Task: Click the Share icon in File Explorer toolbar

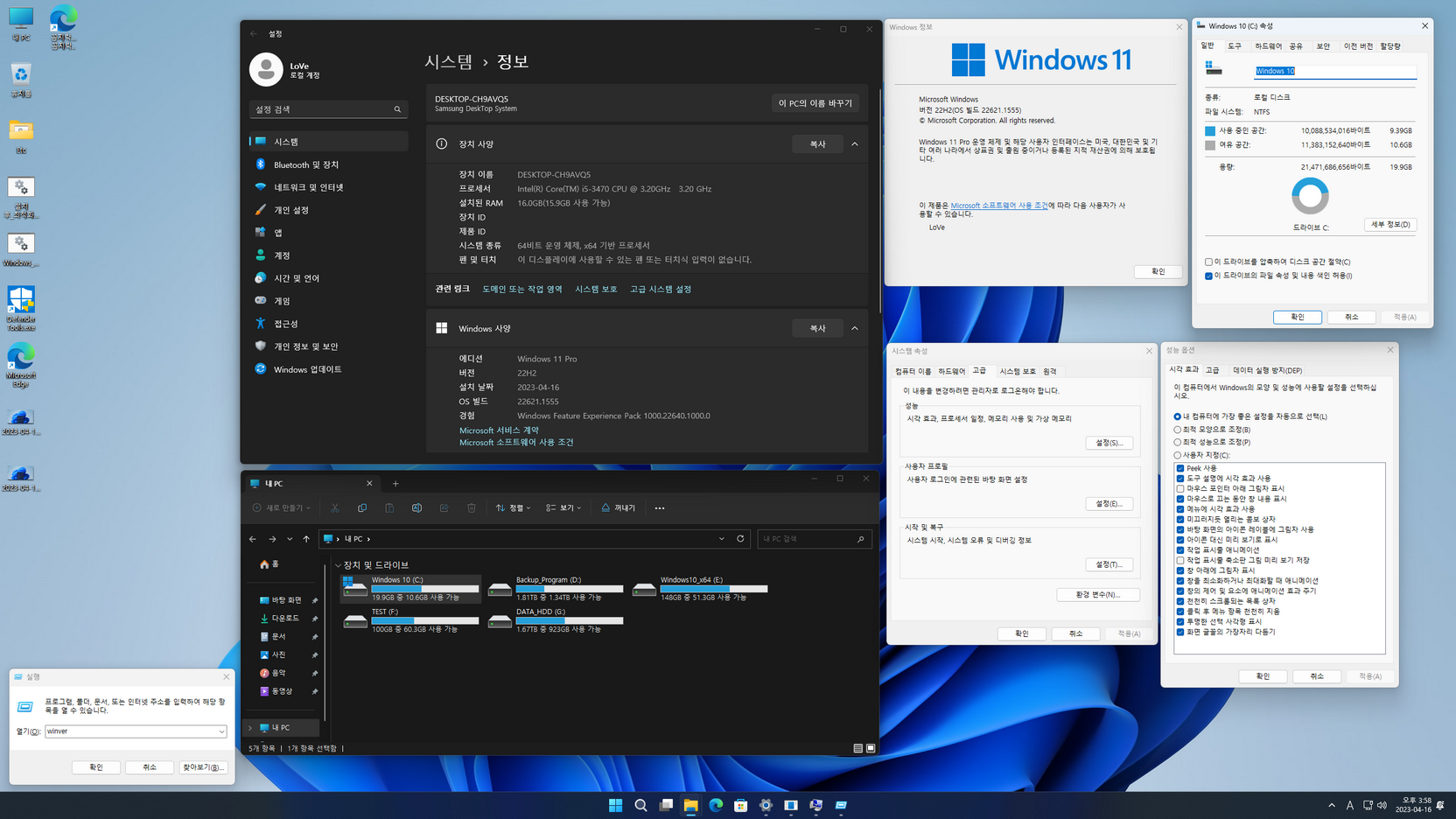Action: [x=444, y=507]
